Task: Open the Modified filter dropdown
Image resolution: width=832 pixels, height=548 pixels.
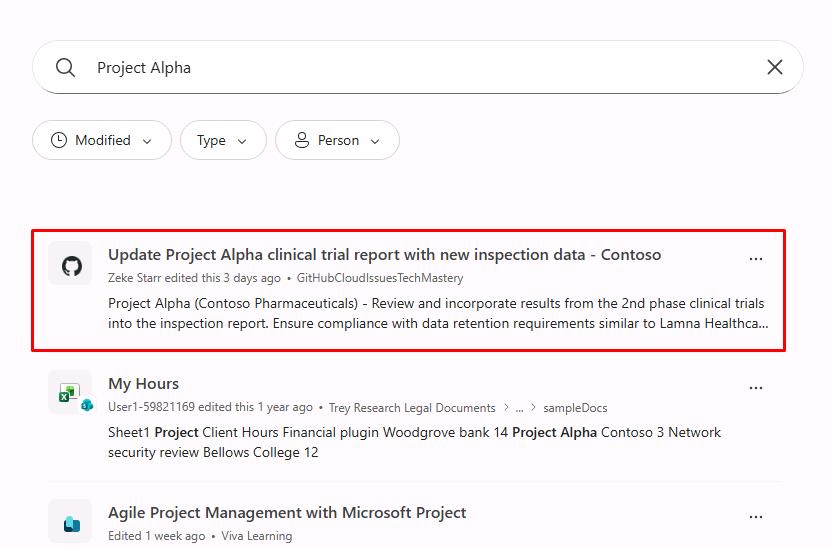Action: coord(102,140)
